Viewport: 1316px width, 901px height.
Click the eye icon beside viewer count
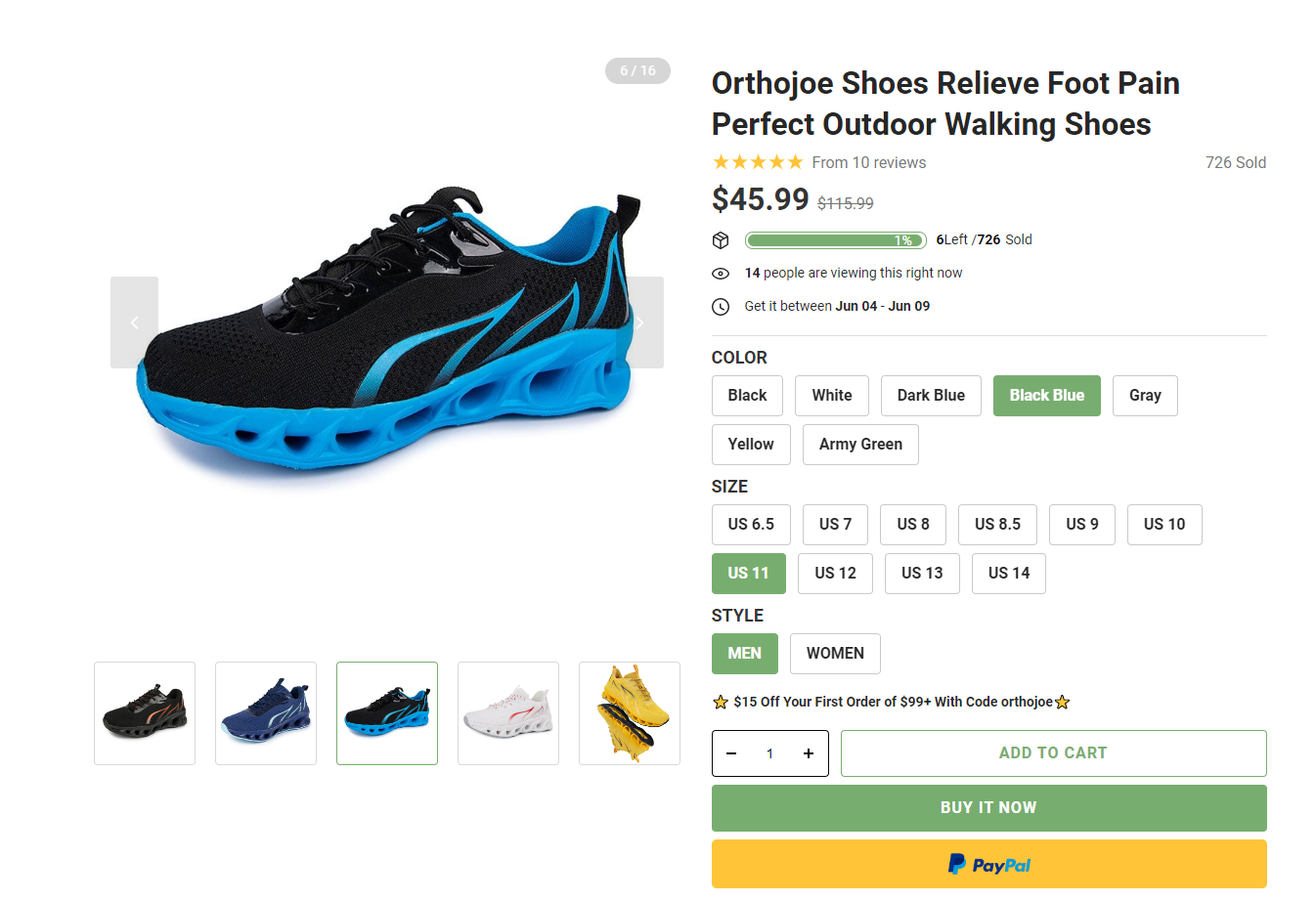(721, 274)
